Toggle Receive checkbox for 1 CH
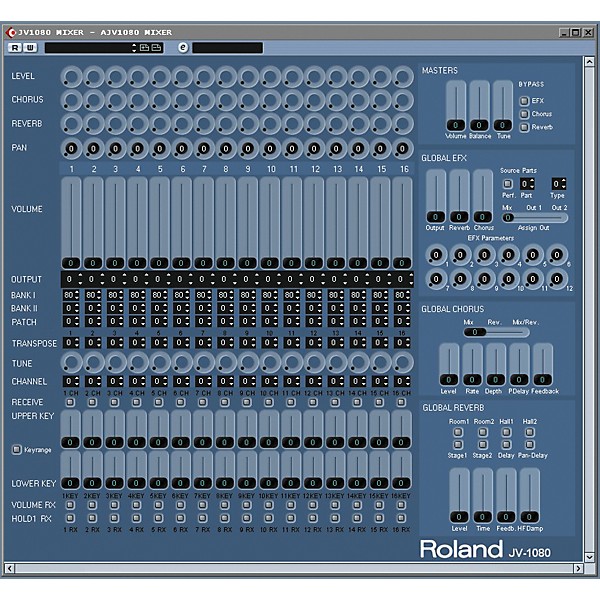This screenshot has height=600, width=600. pyautogui.click(x=70, y=402)
